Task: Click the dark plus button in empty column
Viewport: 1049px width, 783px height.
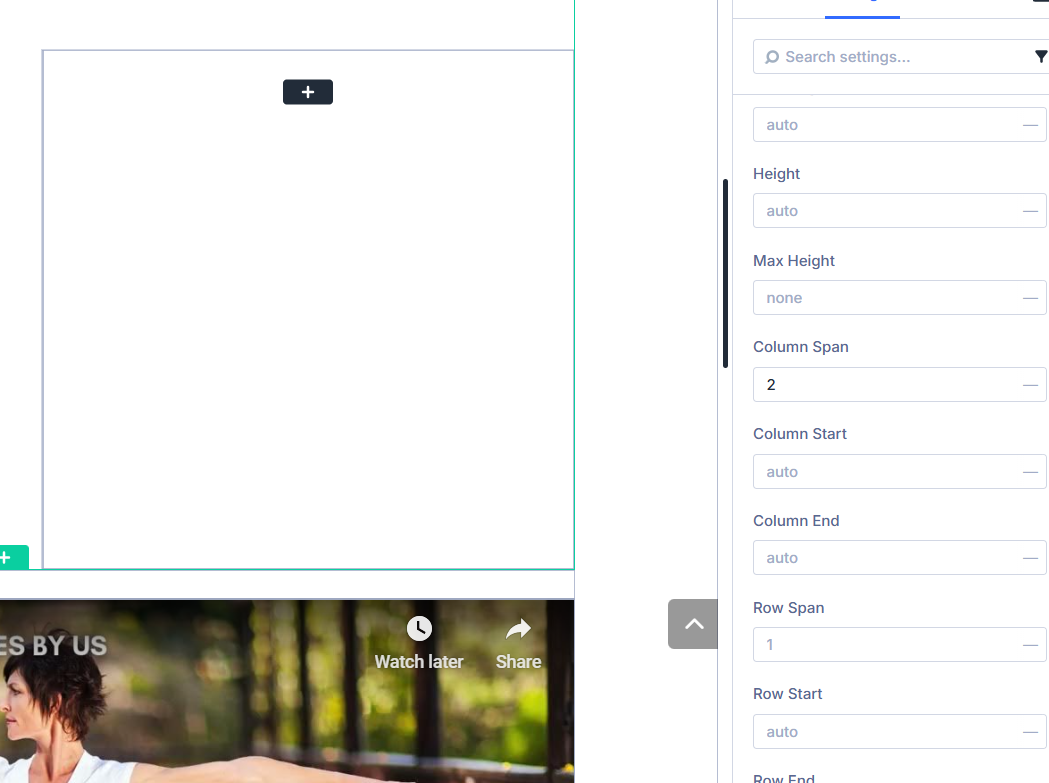Action: coord(307,92)
